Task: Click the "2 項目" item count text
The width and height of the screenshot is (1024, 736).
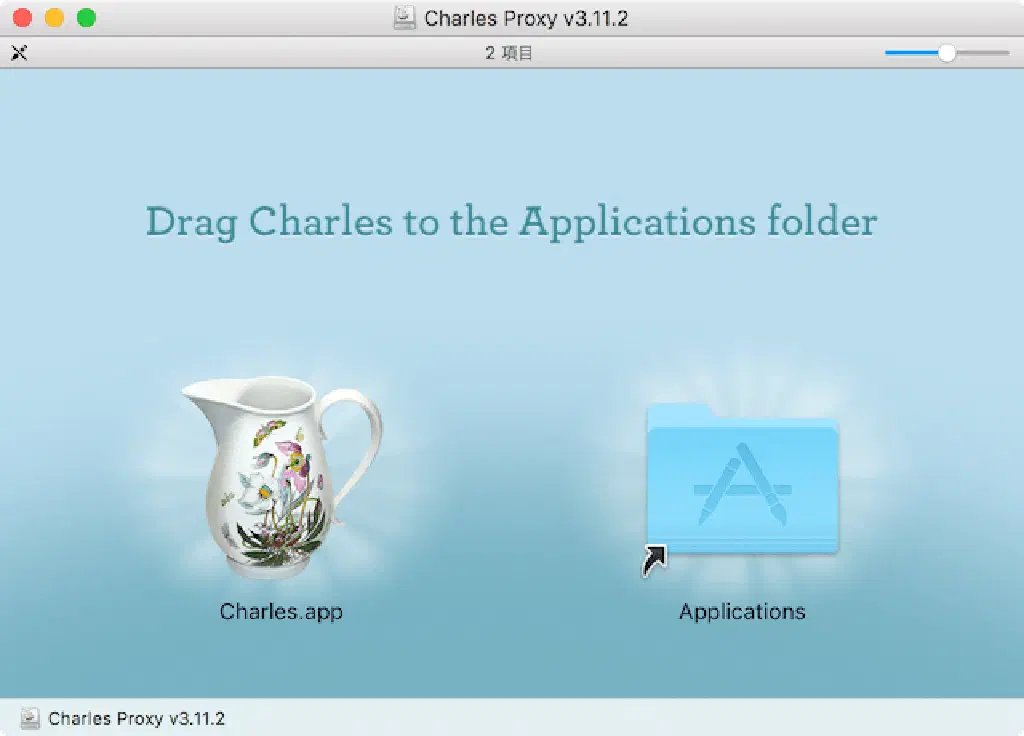Action: point(509,53)
